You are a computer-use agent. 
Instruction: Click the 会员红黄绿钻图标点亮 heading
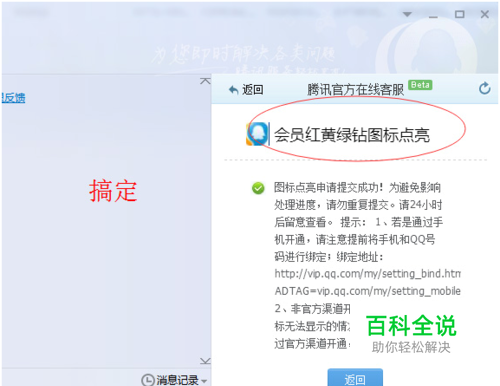coord(352,135)
